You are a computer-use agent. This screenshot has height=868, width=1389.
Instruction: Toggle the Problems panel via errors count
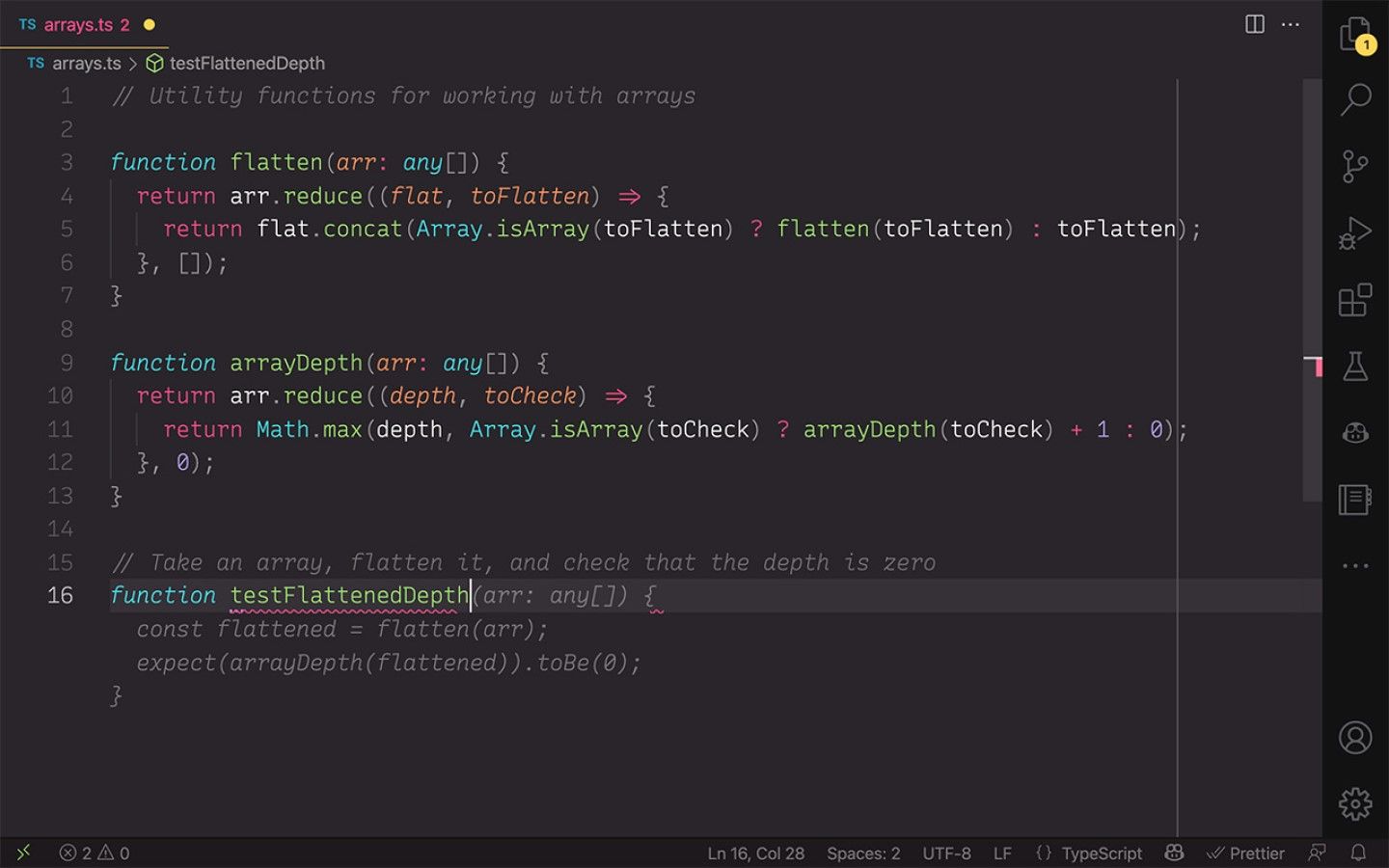coord(95,854)
